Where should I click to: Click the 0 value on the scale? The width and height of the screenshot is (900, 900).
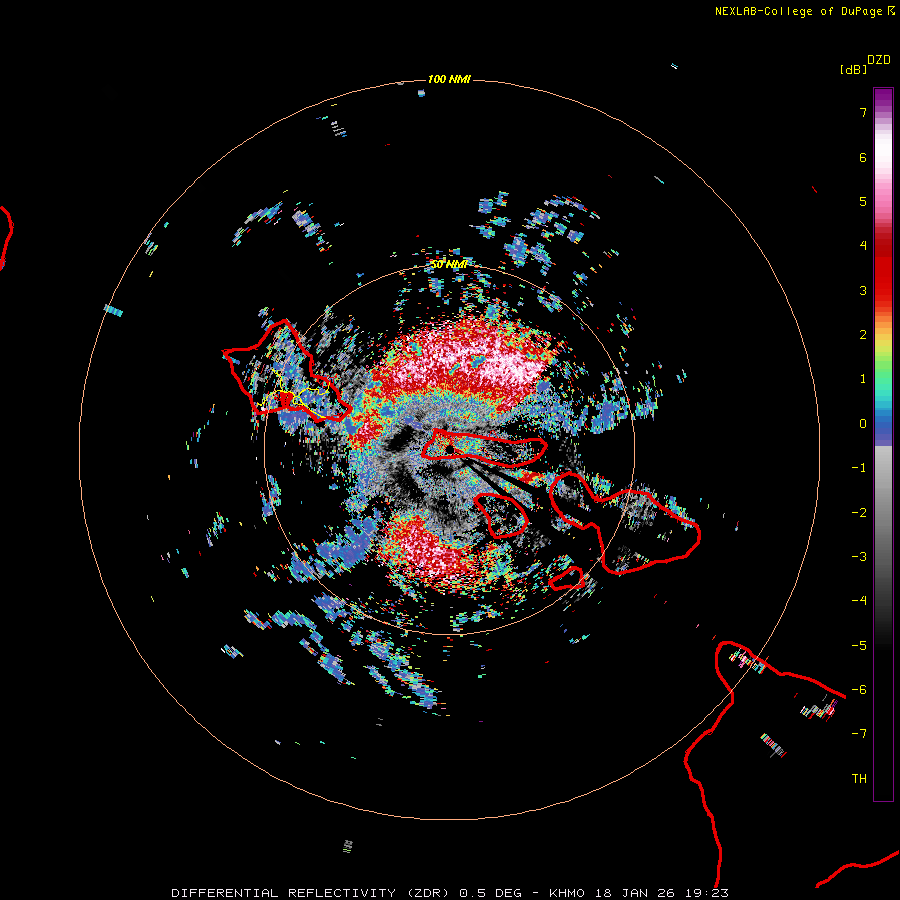863,424
